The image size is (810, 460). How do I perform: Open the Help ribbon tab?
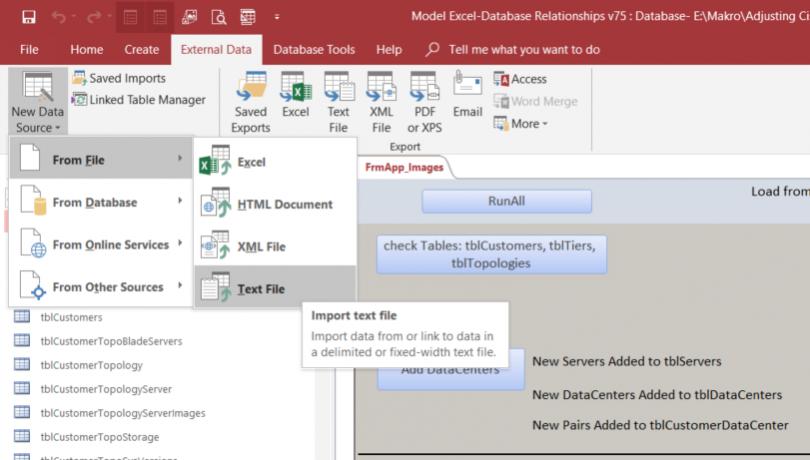[x=388, y=50]
